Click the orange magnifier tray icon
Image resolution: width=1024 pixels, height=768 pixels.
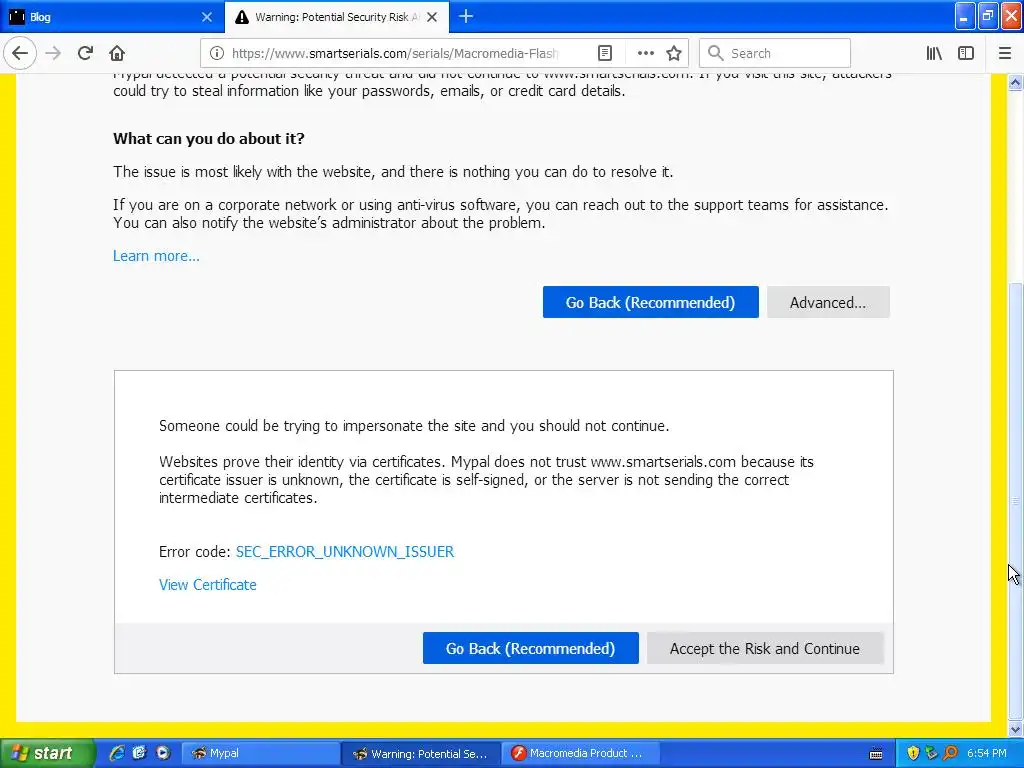point(951,754)
